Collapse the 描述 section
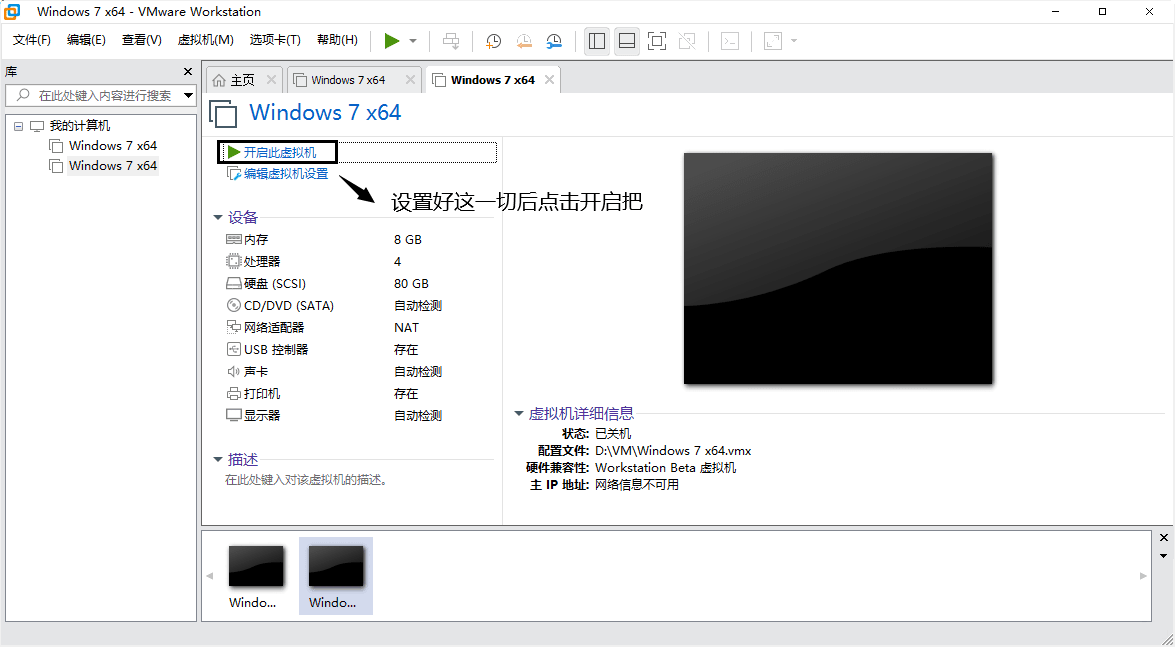The width and height of the screenshot is (1175, 647). coord(218,460)
